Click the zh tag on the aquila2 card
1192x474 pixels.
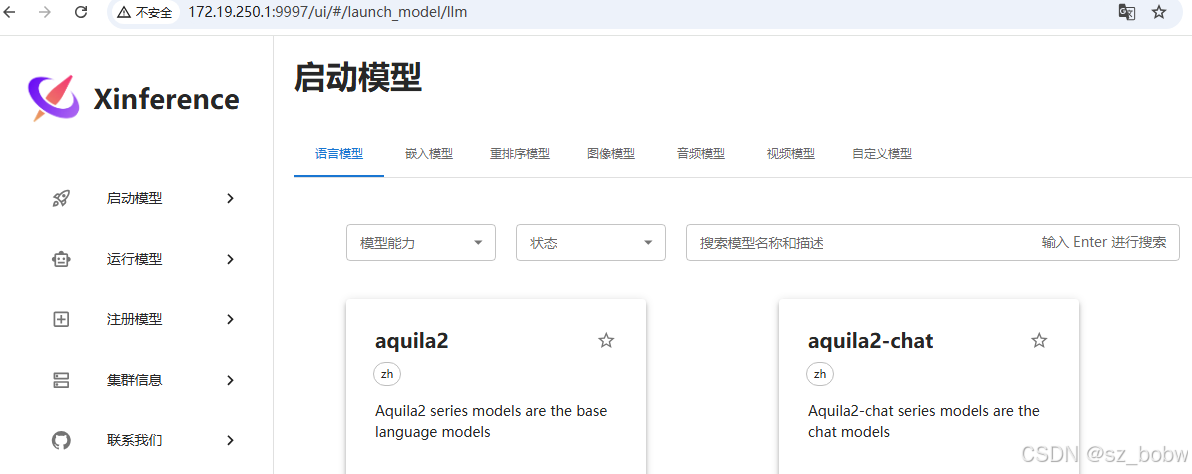(387, 374)
